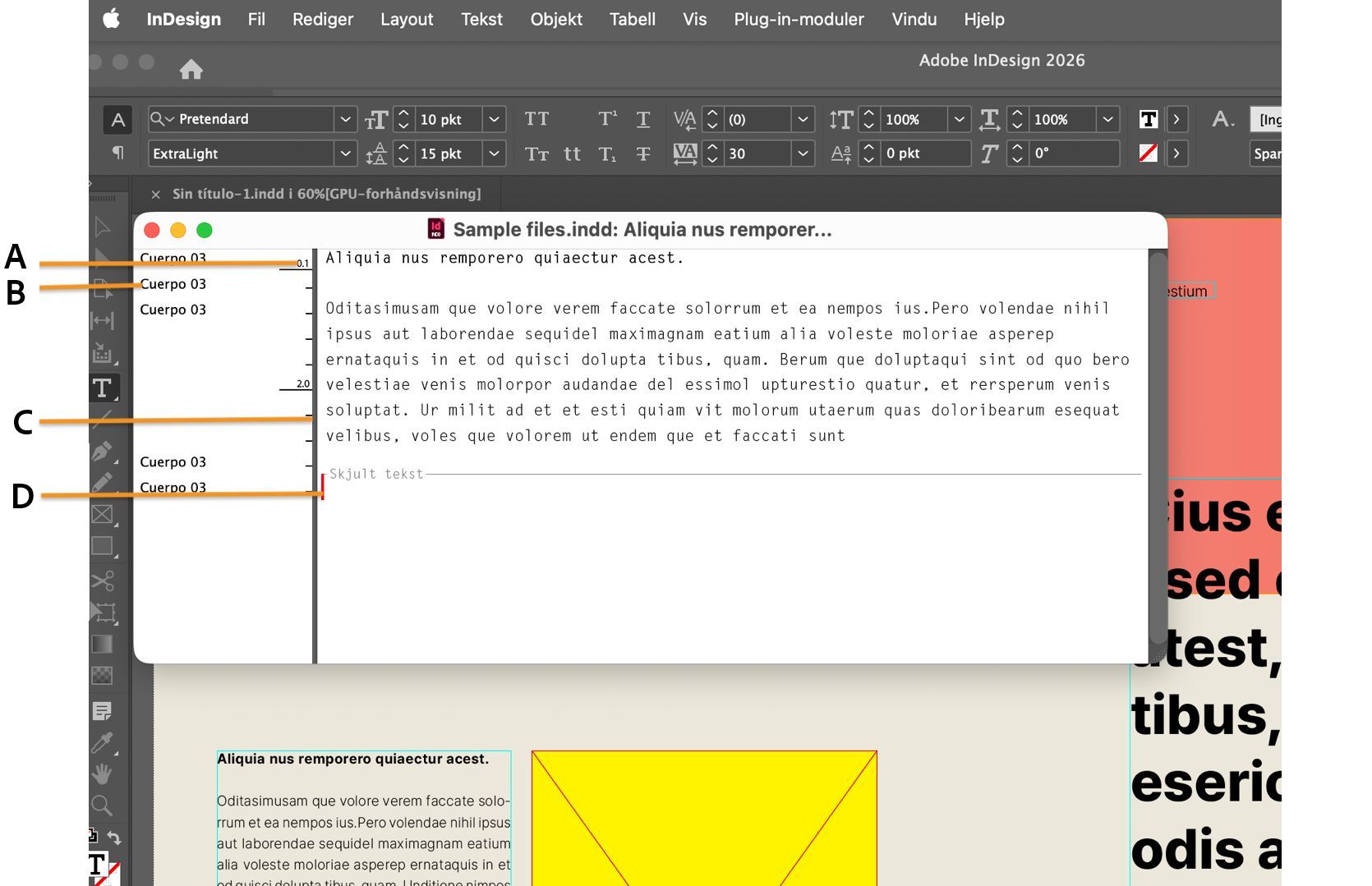Select the Rectangle tool

click(x=103, y=547)
